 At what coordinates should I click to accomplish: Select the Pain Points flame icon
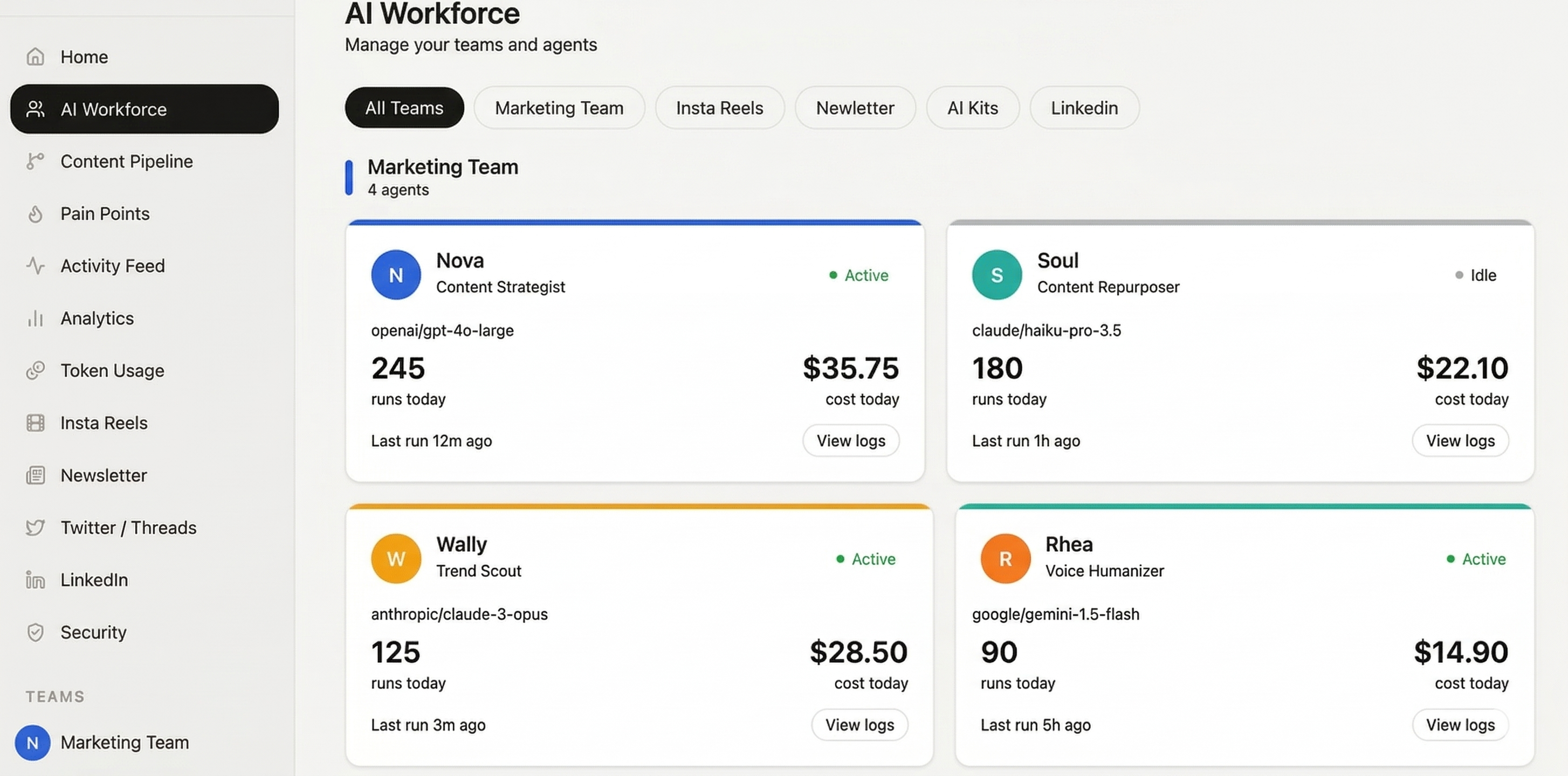(x=35, y=213)
